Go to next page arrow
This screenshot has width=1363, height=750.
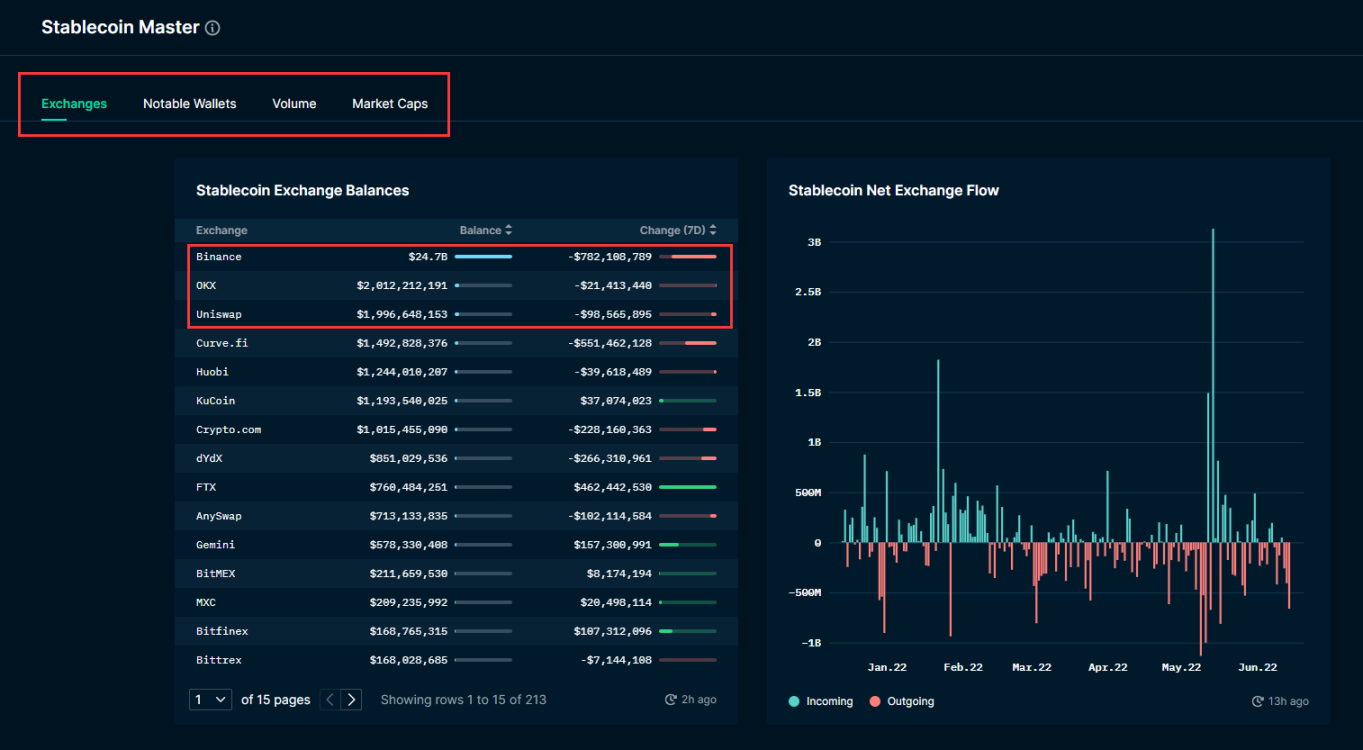coord(351,700)
